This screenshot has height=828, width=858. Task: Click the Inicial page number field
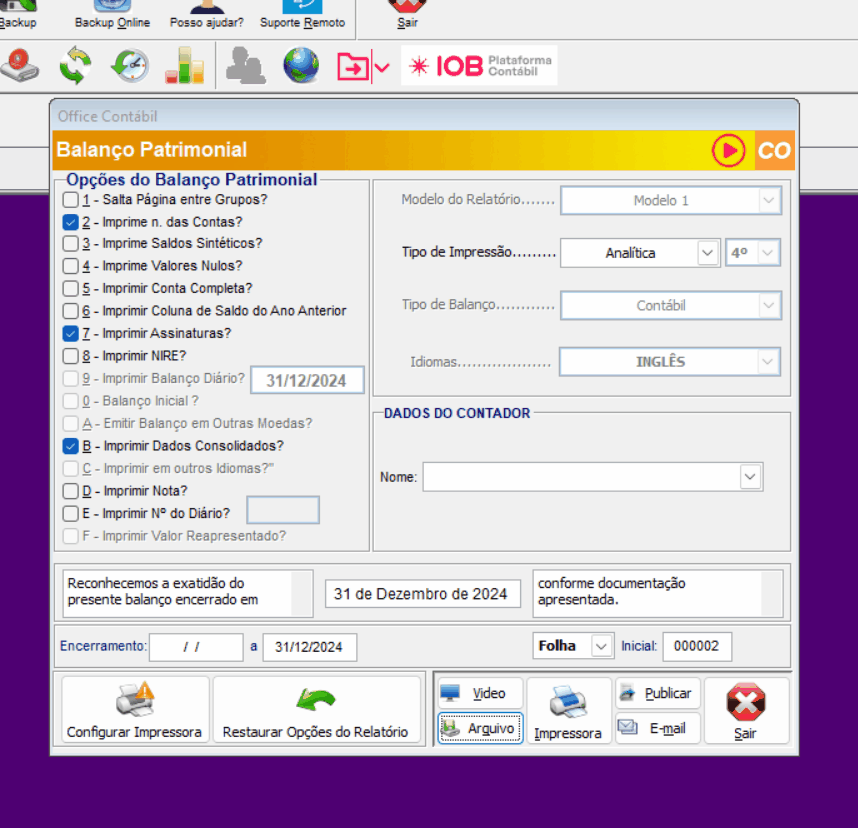click(x=697, y=646)
